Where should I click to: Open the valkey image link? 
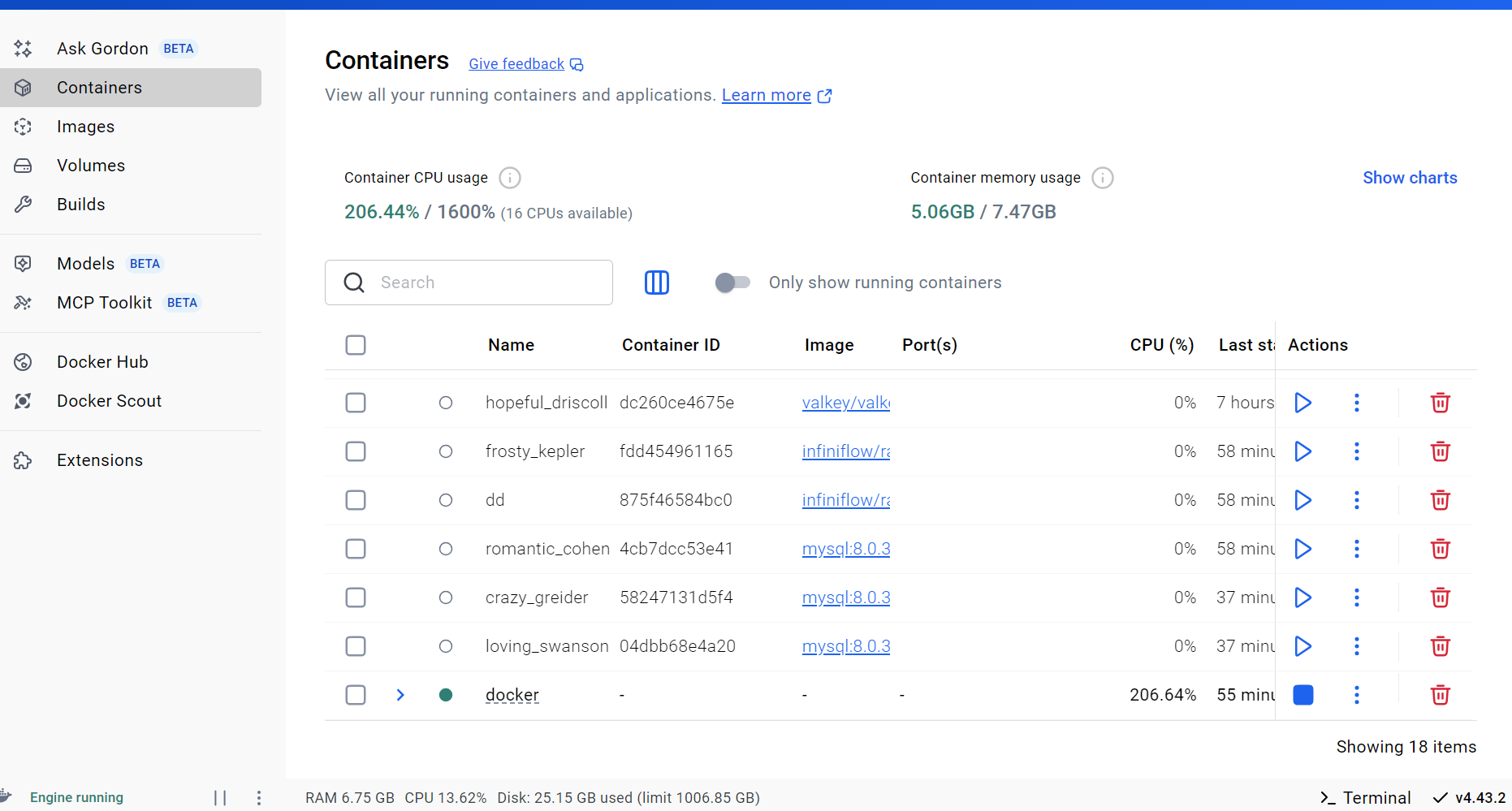coord(846,403)
